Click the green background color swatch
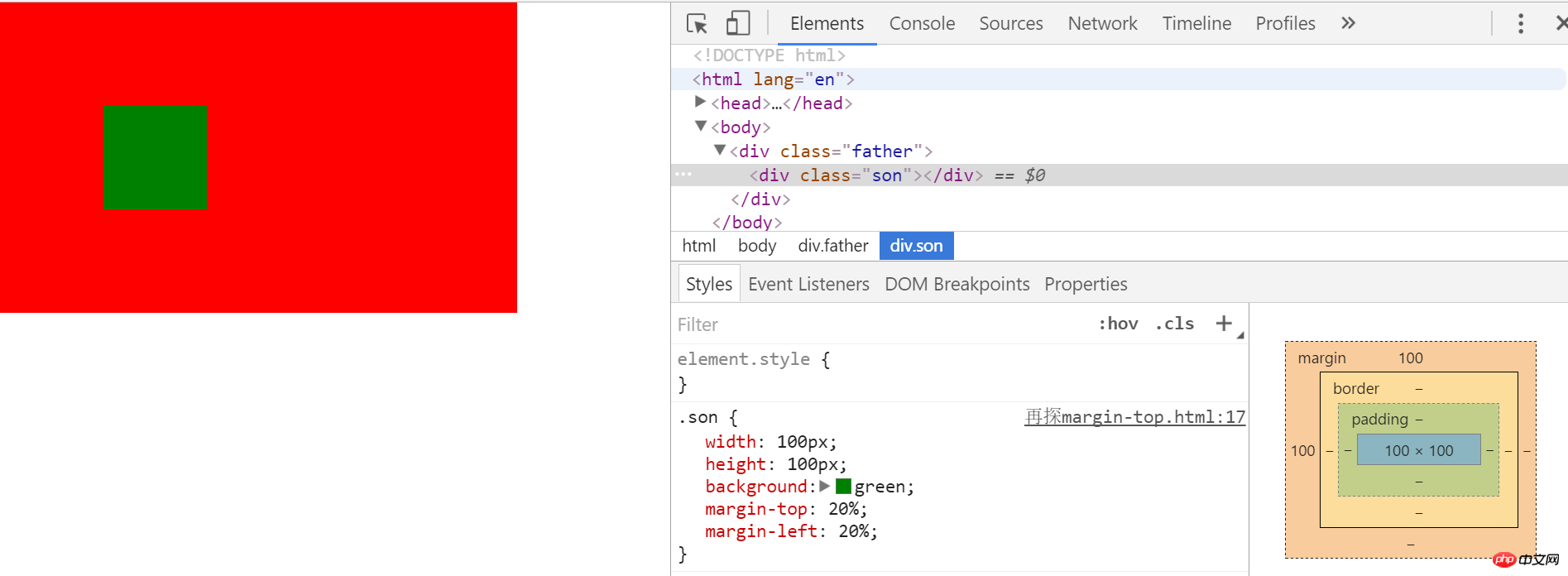1568x576 pixels. pos(843,486)
